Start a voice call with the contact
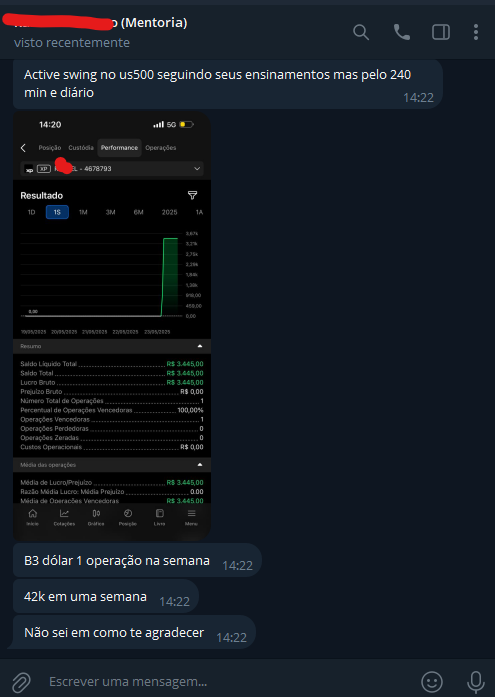Viewport: 495px width, 697px height. click(402, 32)
